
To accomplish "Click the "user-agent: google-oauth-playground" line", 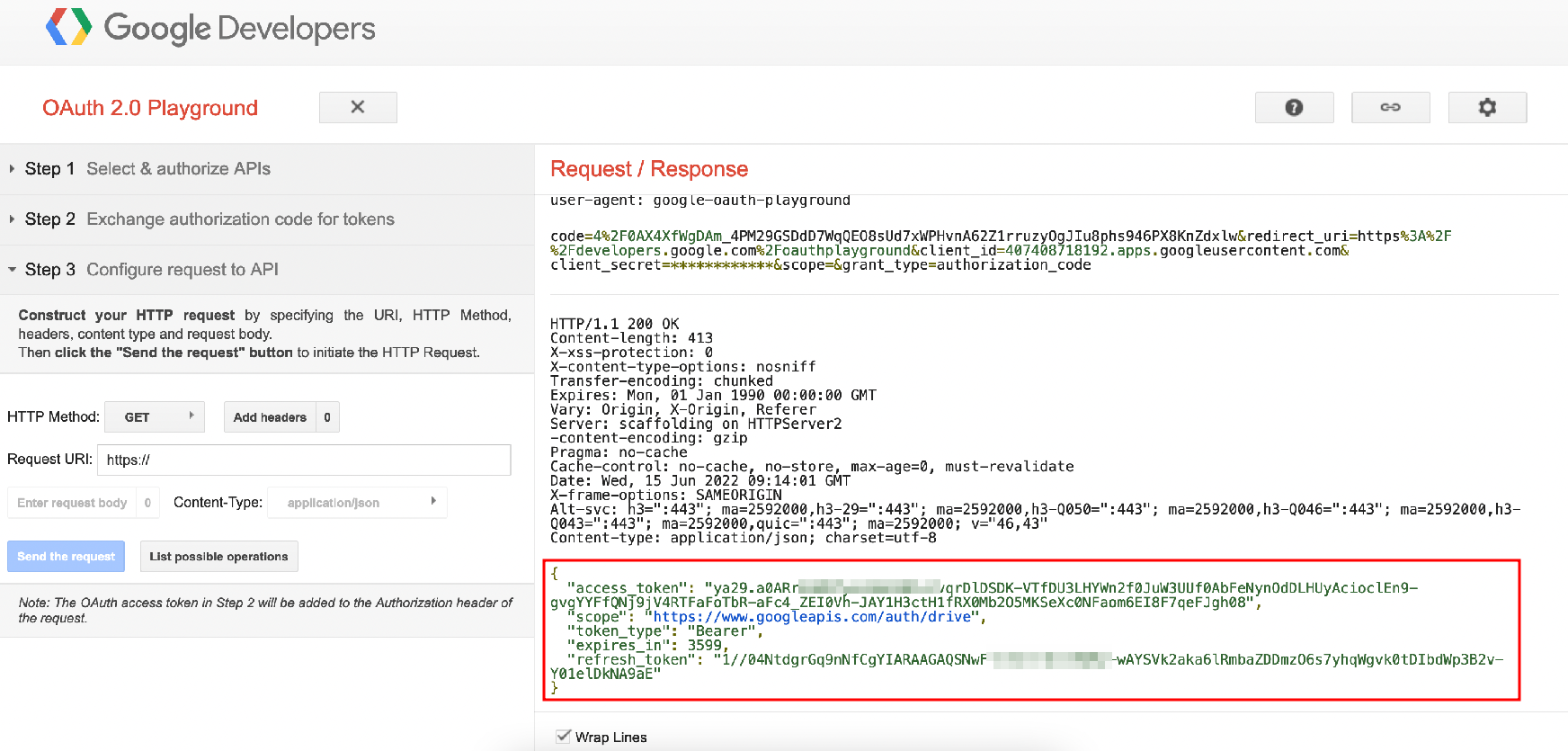I will [x=700, y=201].
